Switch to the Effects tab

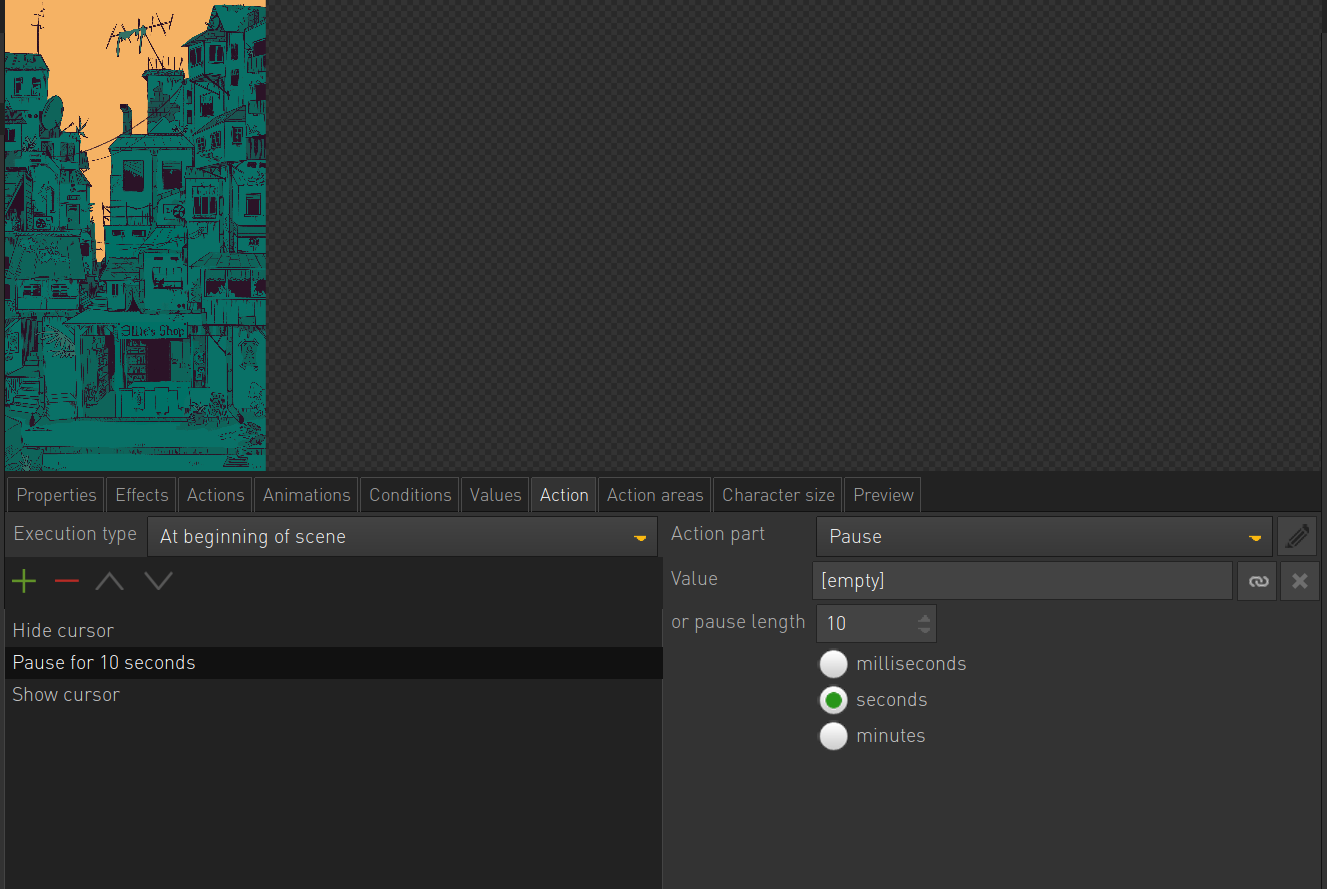(142, 495)
